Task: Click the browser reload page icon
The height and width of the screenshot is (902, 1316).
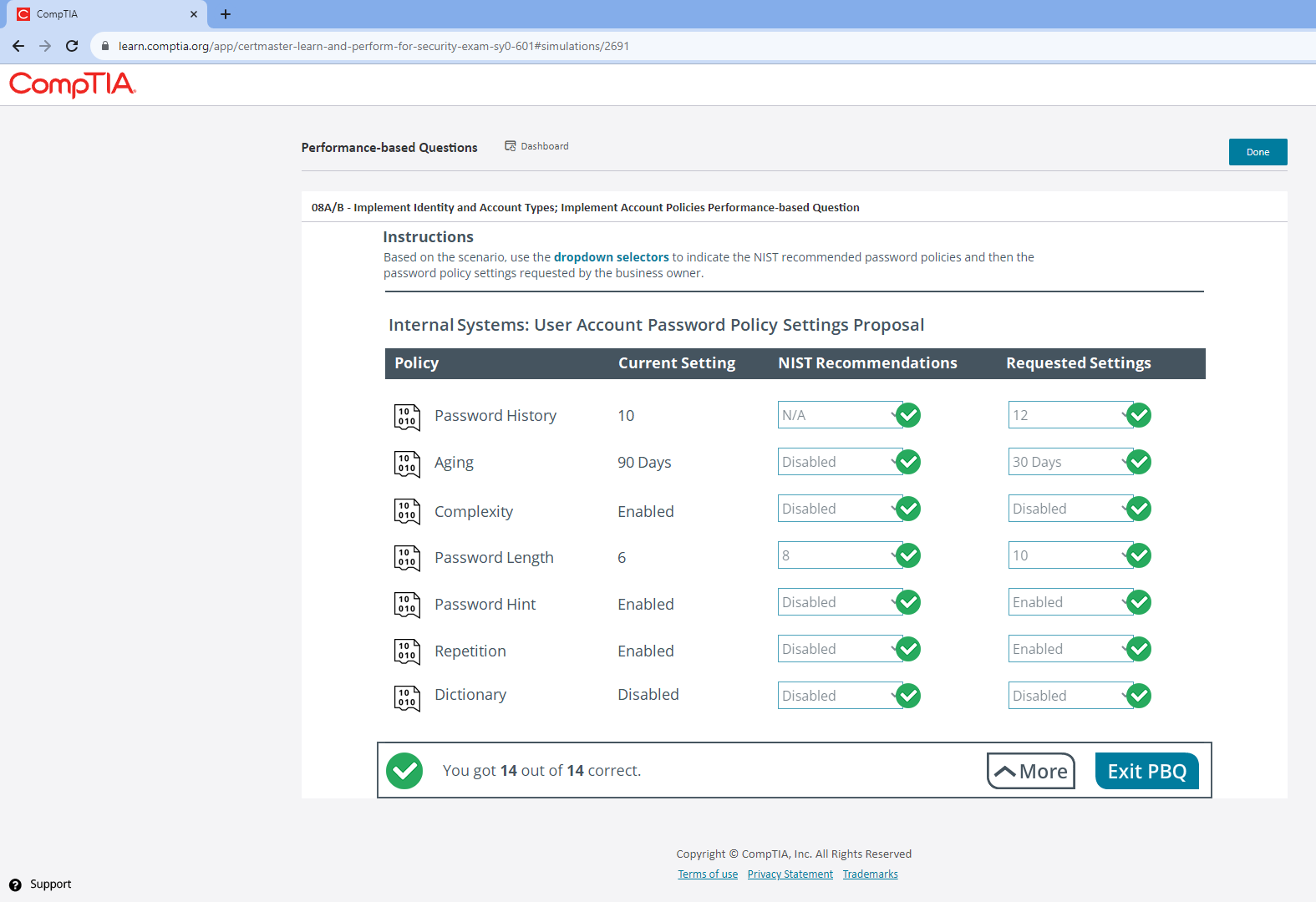Action: [72, 46]
